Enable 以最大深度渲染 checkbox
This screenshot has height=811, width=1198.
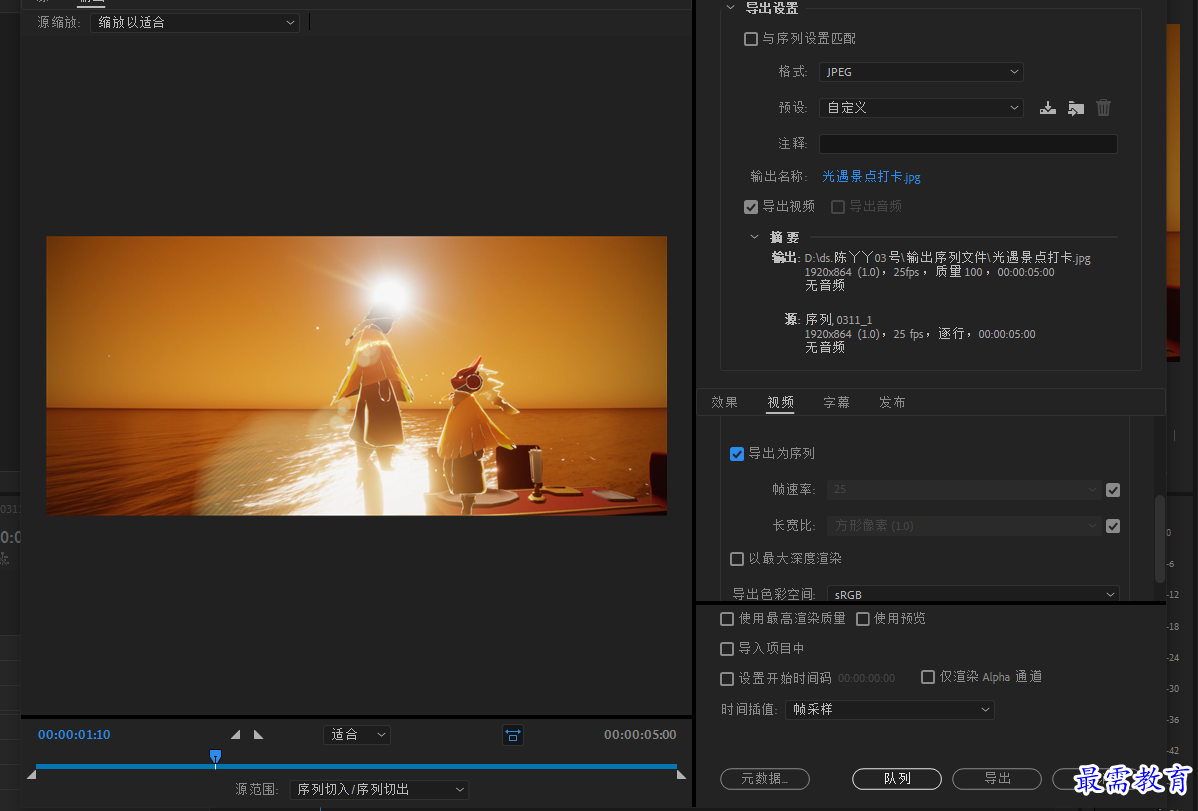click(x=737, y=559)
